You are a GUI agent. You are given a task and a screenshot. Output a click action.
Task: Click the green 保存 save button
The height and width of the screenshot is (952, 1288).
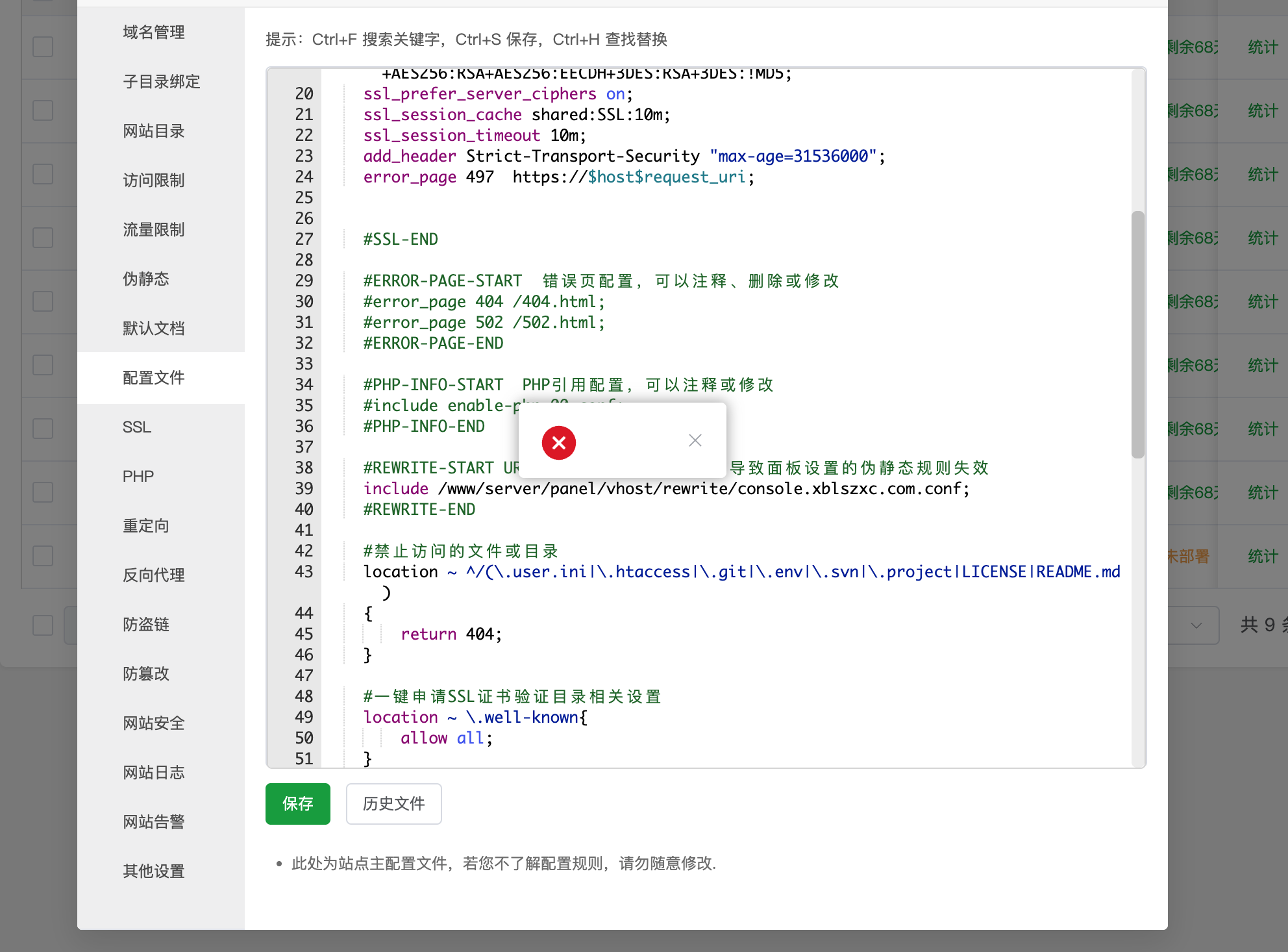point(298,803)
